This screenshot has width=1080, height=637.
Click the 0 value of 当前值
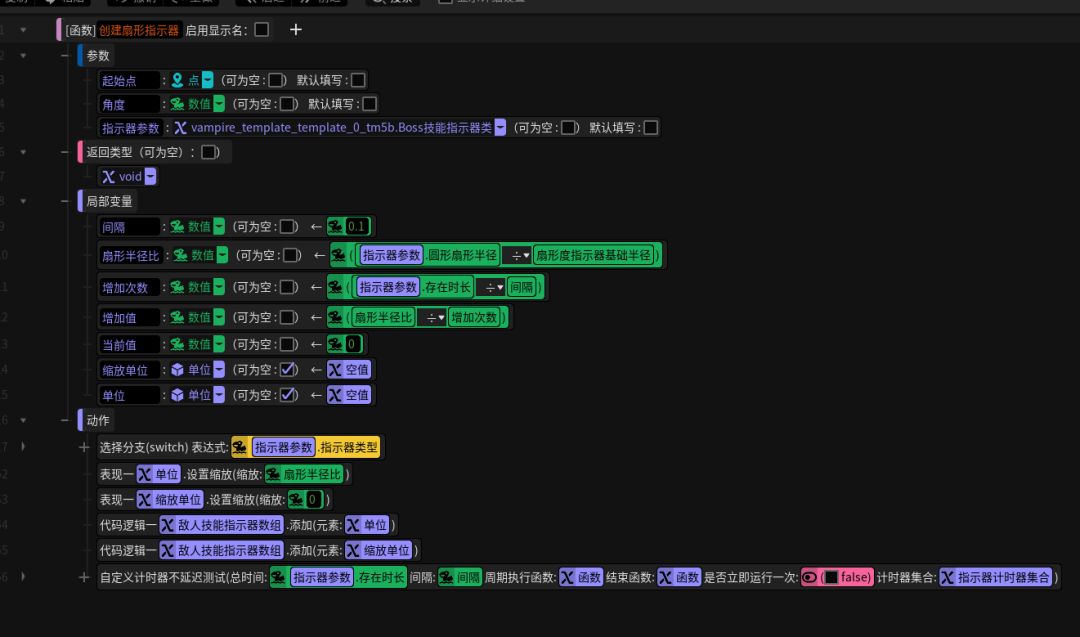point(352,344)
